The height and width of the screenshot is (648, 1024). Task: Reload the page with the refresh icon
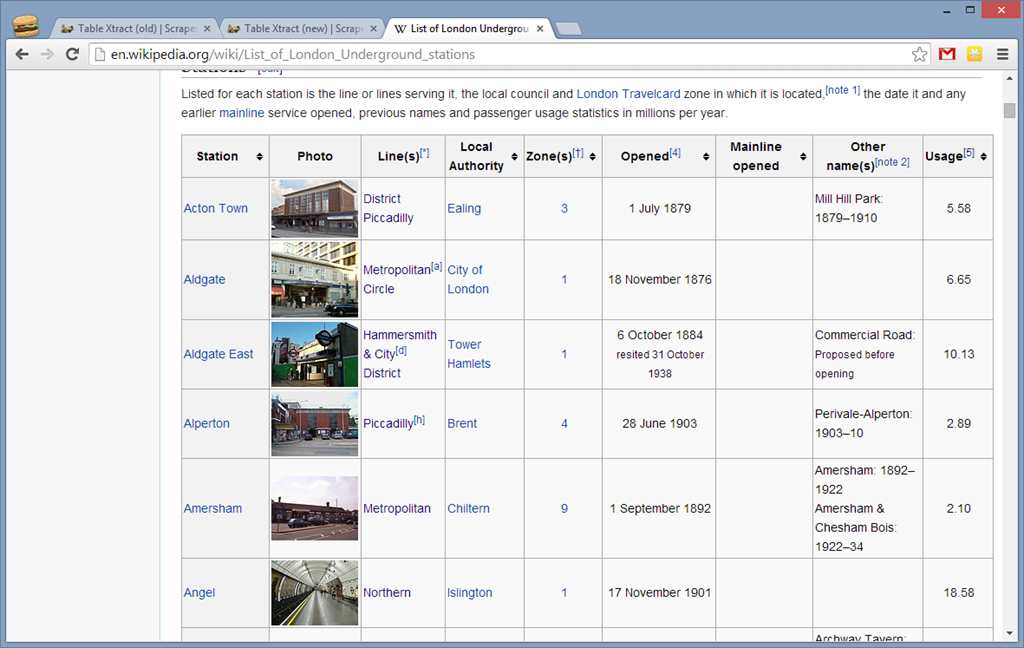[72, 54]
